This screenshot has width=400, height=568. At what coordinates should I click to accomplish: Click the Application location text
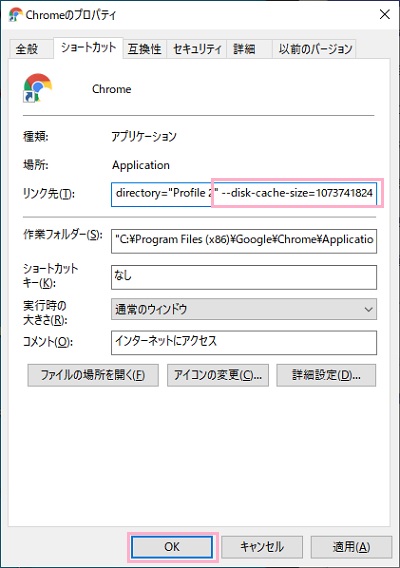pyautogui.click(x=141, y=165)
